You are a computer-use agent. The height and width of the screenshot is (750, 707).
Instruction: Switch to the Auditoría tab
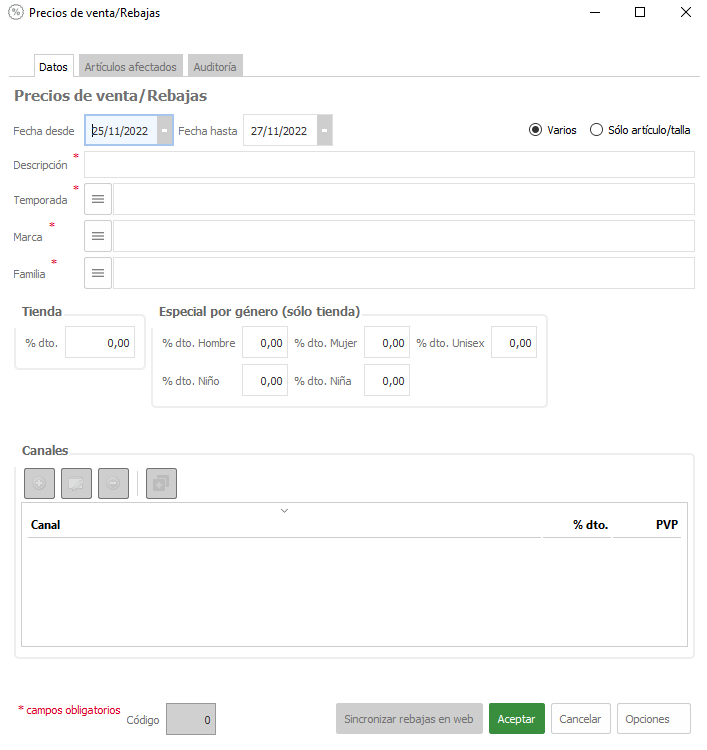click(215, 67)
